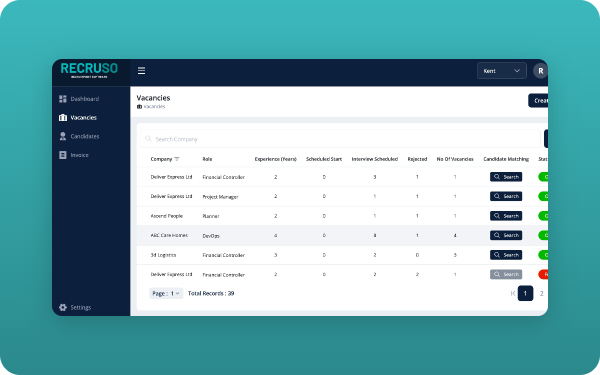Screen dimensions: 600x375
Task: Click green status badge for ABC Care Homes
Action: [543, 235]
